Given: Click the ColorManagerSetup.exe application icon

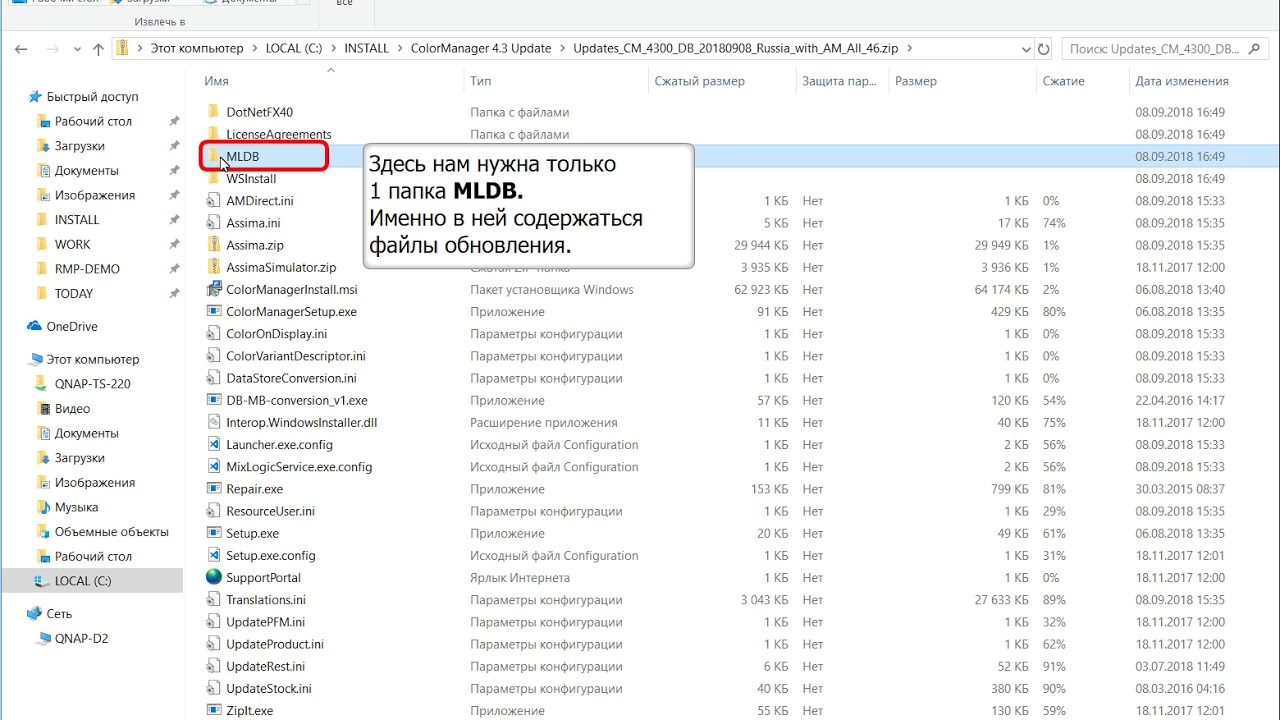Looking at the screenshot, I should pyautogui.click(x=213, y=311).
